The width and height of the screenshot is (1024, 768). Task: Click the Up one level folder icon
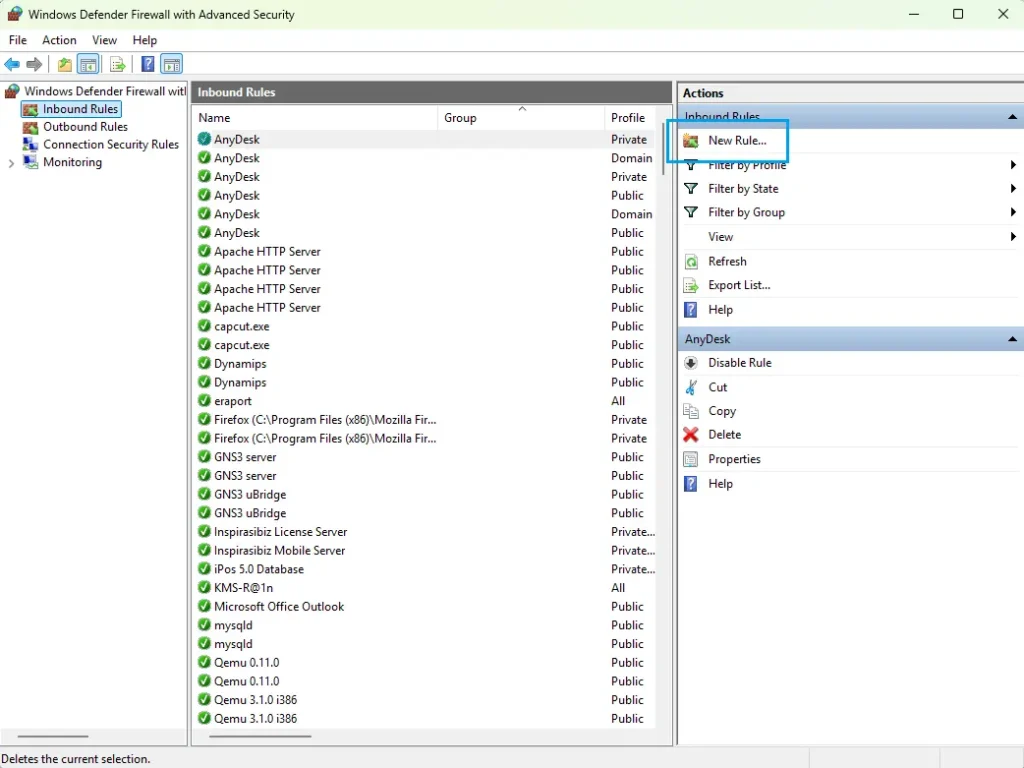(x=65, y=64)
